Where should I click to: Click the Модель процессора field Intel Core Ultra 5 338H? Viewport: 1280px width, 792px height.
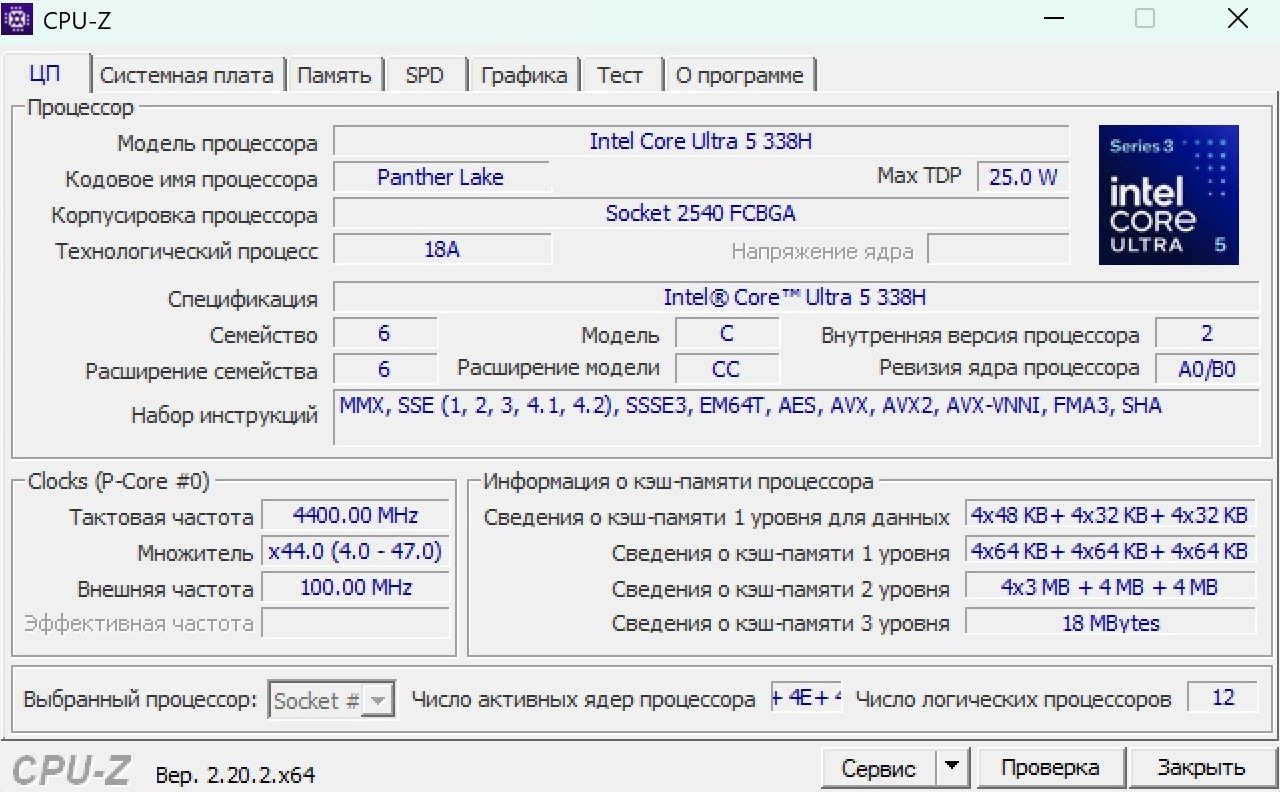pos(701,142)
